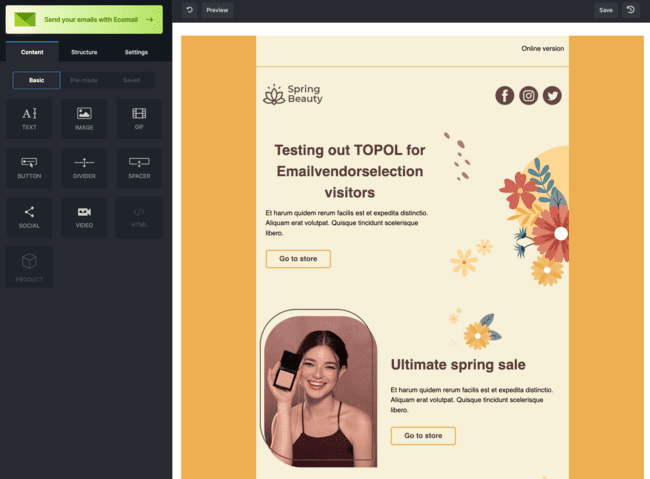
Task: Switch to the Structure tab
Action: point(84,52)
